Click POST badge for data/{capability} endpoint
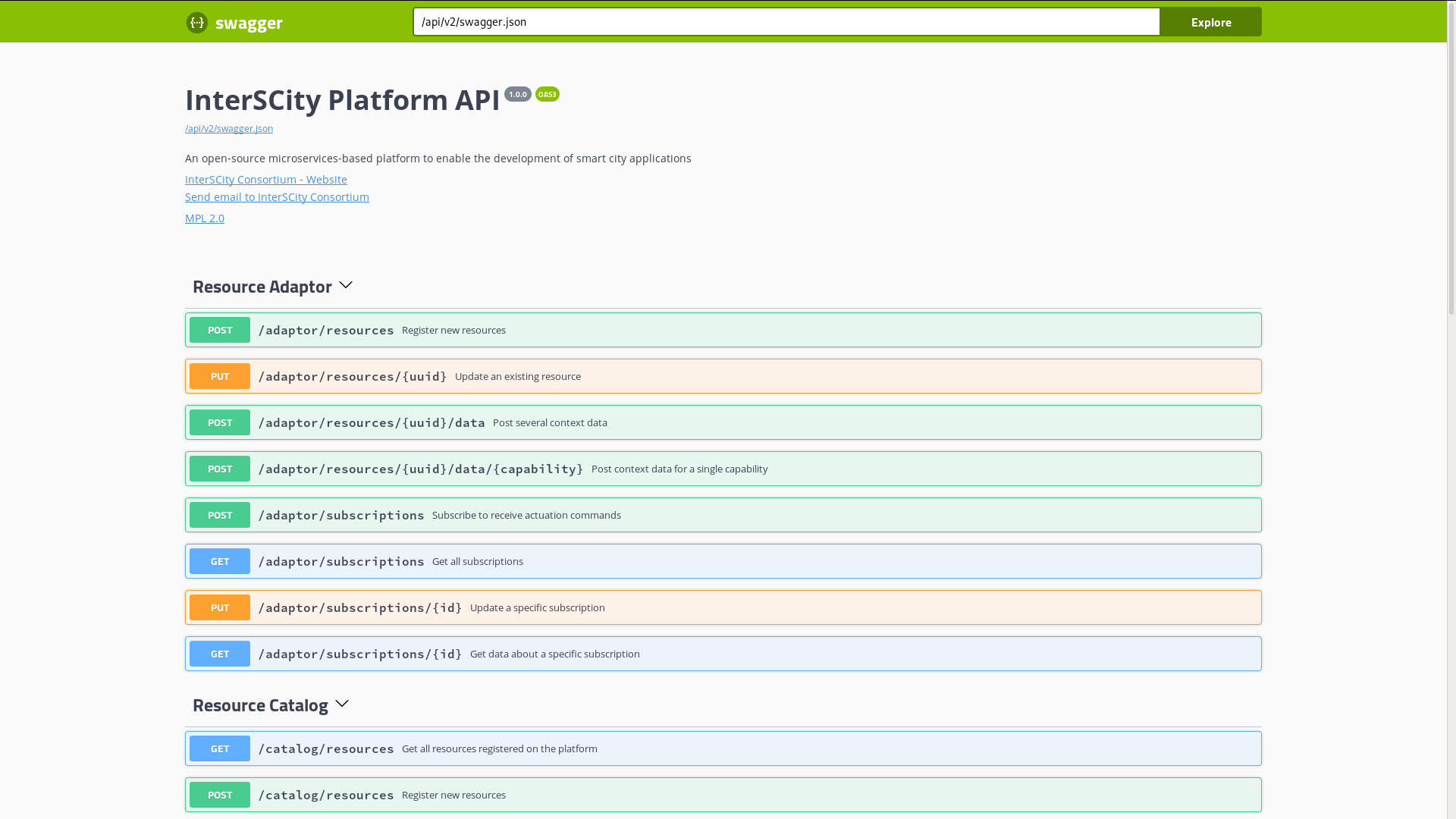Screen dimensions: 1456x819 click(x=220, y=469)
